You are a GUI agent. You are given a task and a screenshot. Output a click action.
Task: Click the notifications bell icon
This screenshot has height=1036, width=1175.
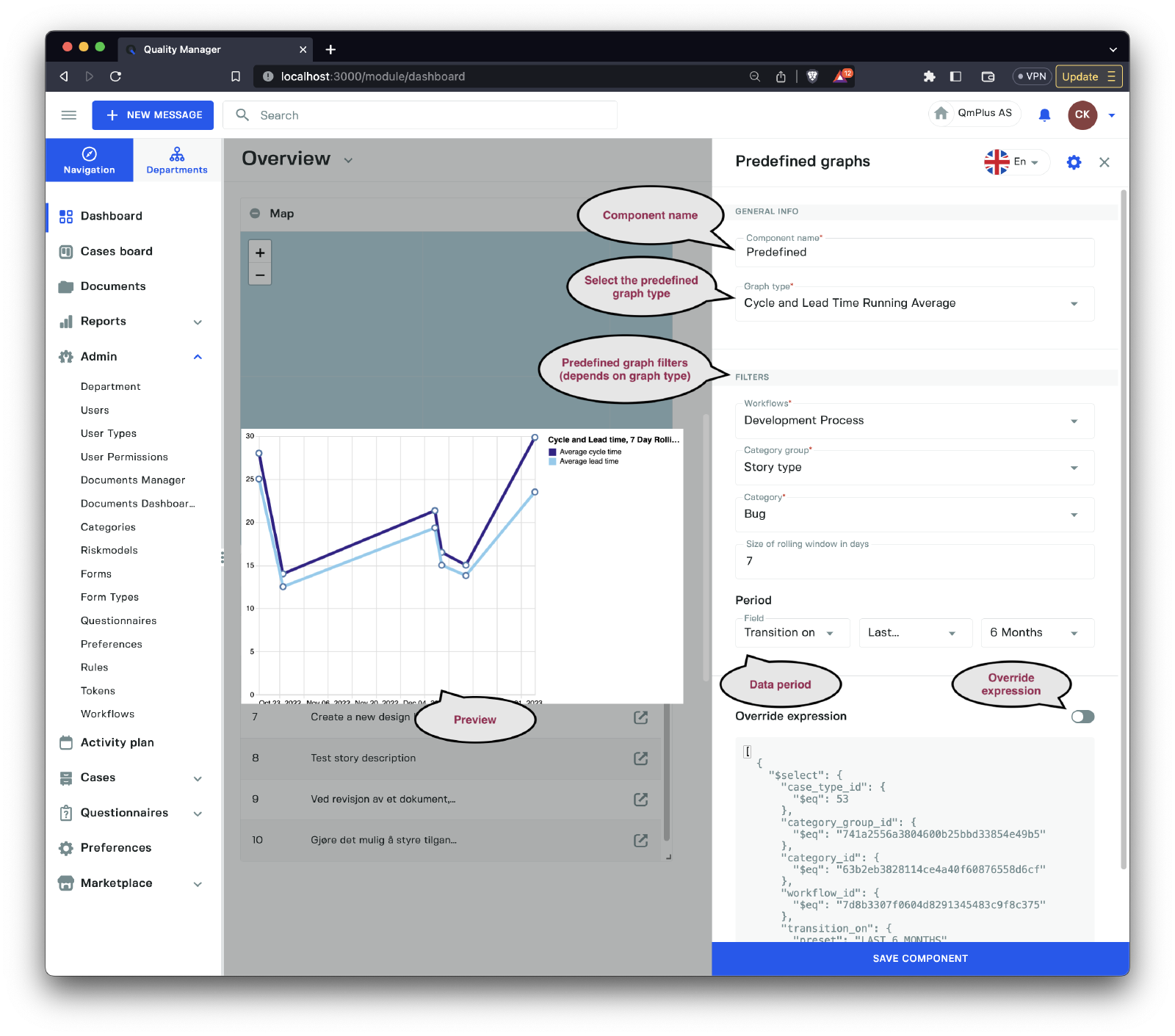pyautogui.click(x=1044, y=115)
